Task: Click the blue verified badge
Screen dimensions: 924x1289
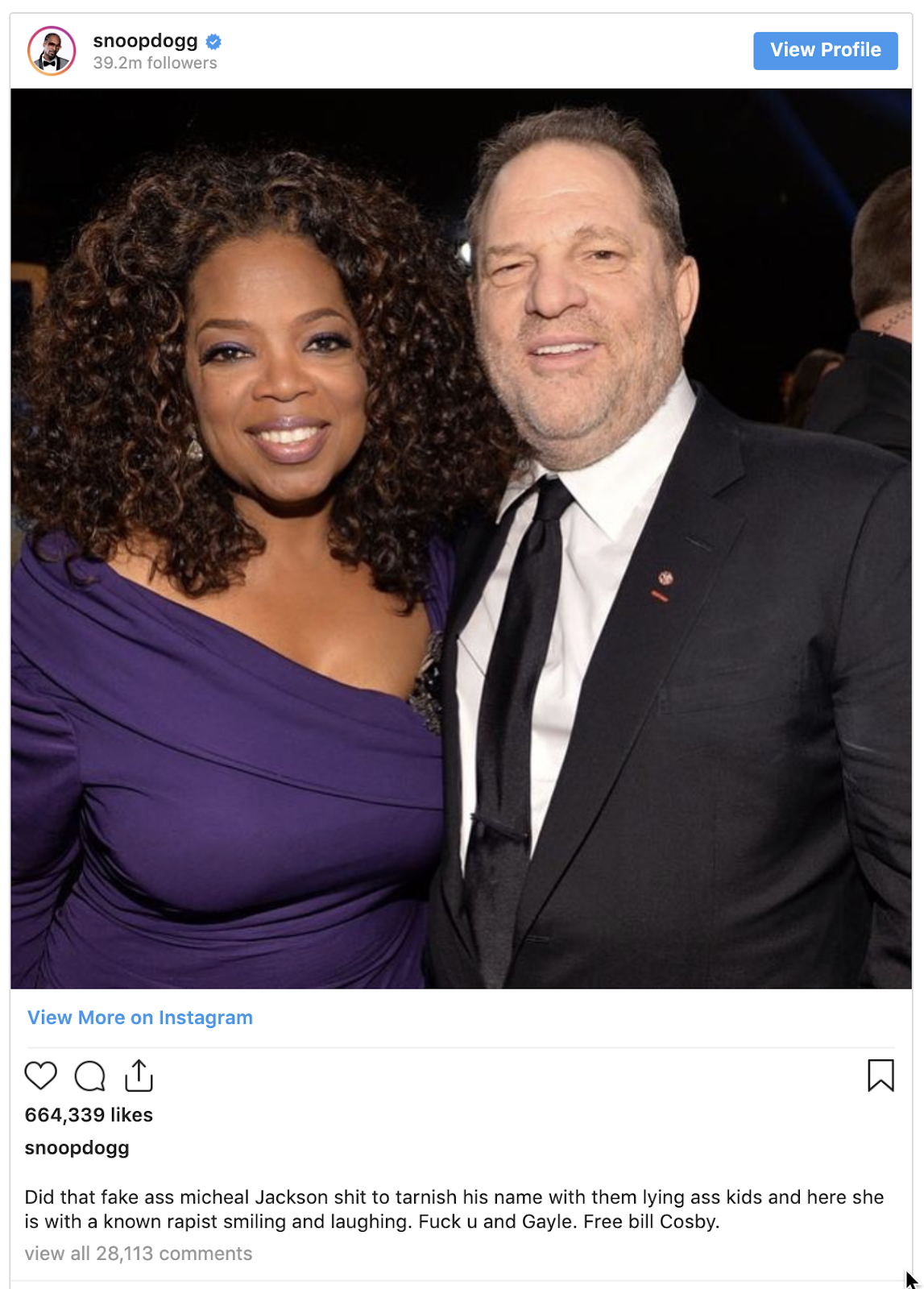Action: (x=213, y=41)
